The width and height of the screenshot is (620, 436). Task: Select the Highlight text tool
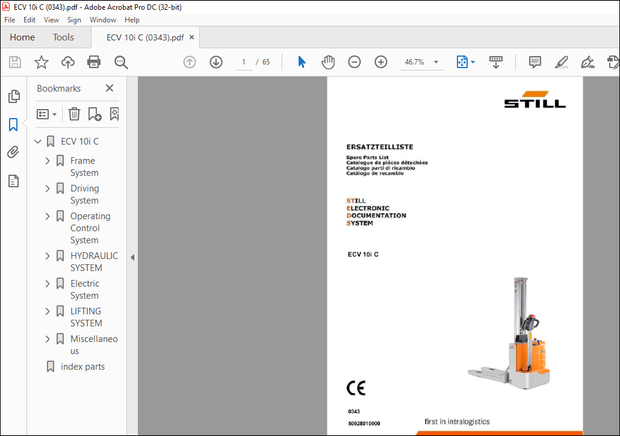tap(561, 62)
